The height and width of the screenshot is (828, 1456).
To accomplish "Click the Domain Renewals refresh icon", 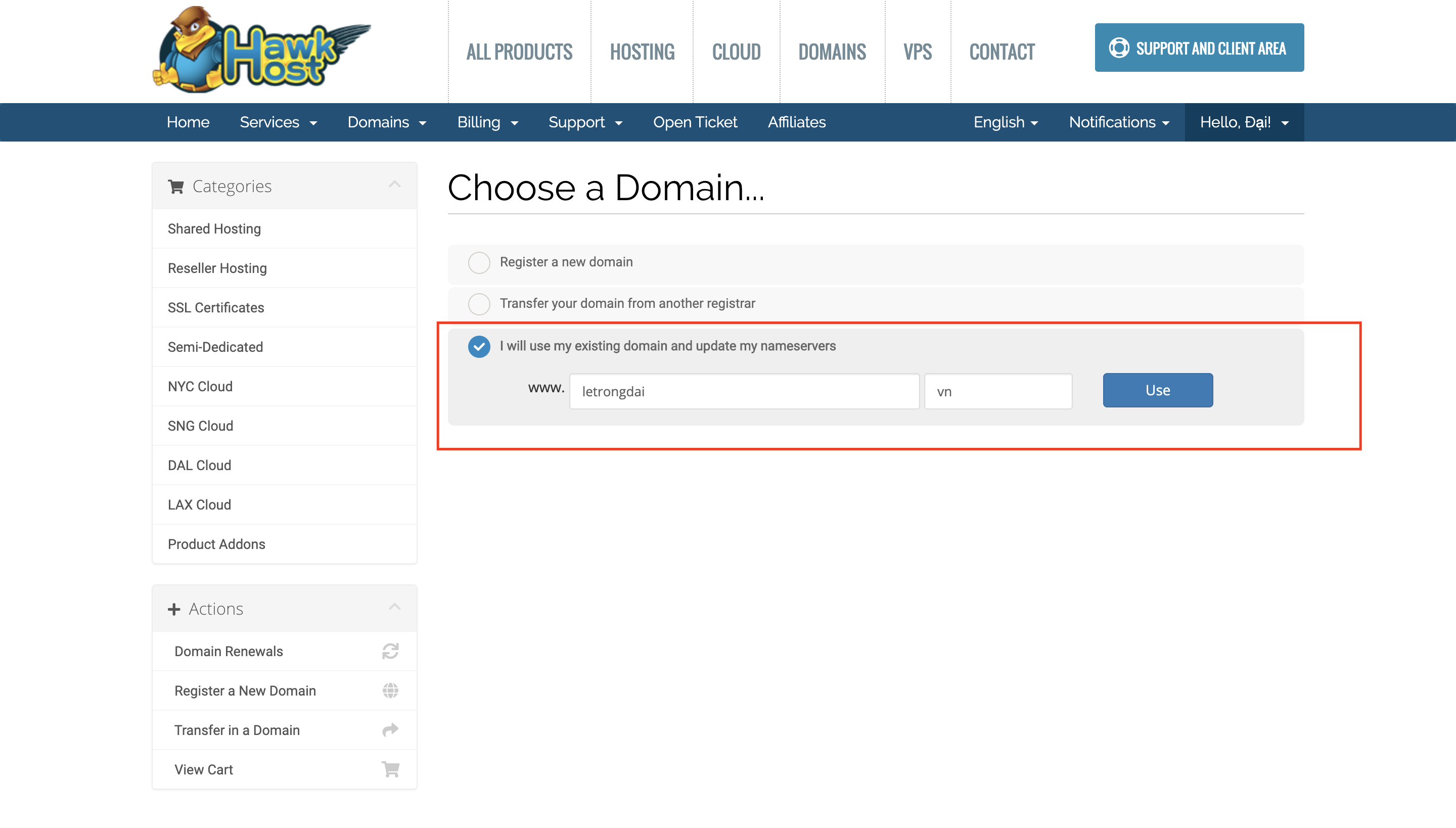I will pyautogui.click(x=390, y=651).
